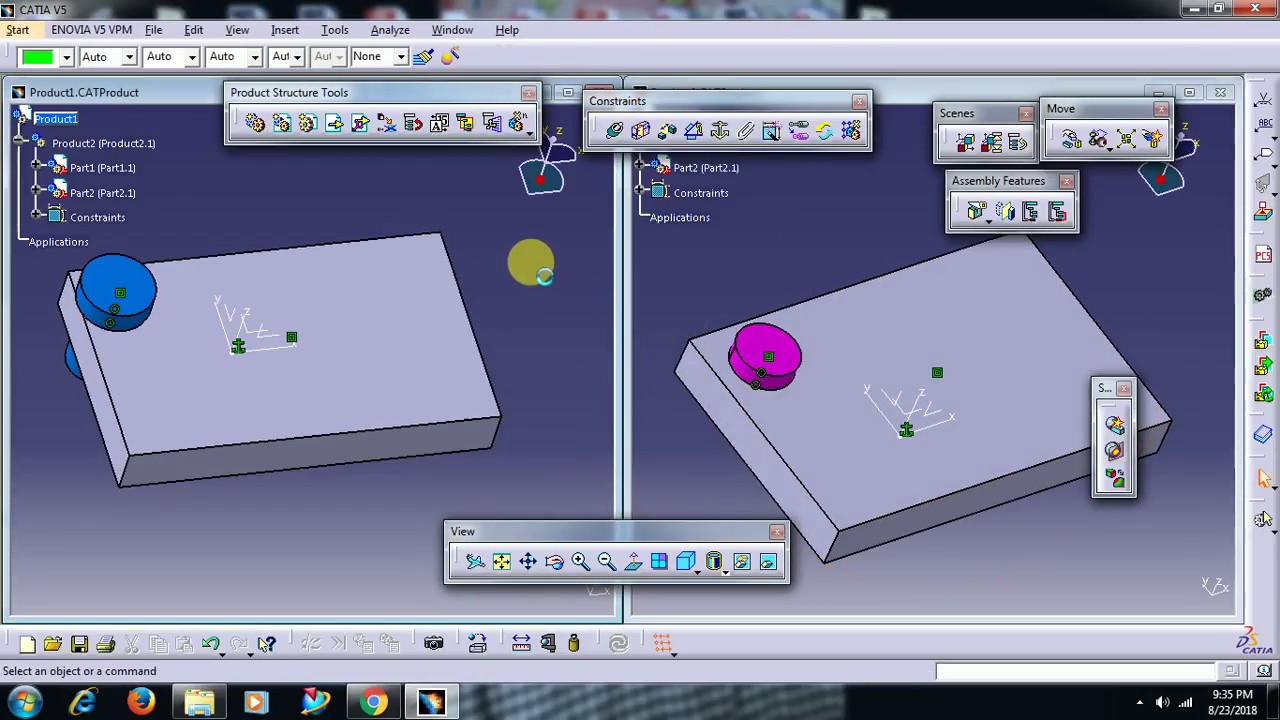
Task: Click the Normal View icon
Action: [633, 562]
